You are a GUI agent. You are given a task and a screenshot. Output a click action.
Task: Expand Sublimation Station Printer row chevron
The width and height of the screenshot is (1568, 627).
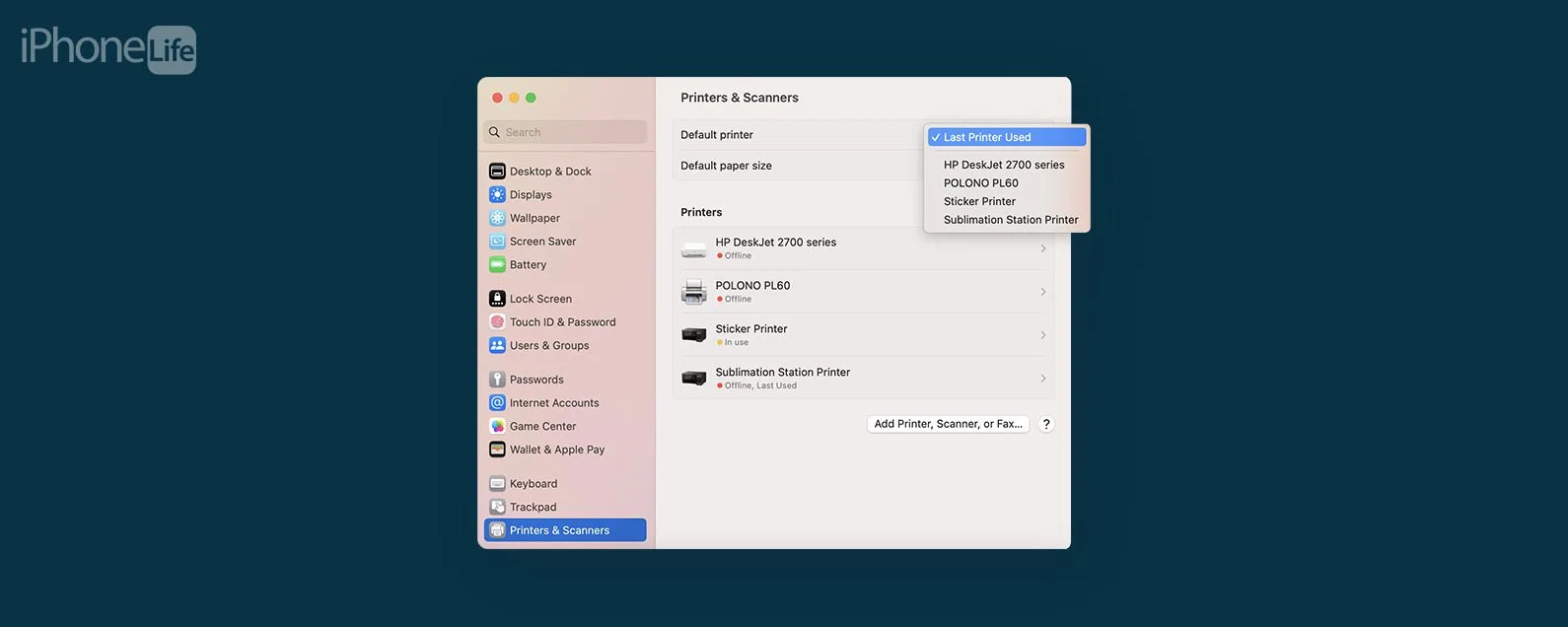click(1043, 379)
